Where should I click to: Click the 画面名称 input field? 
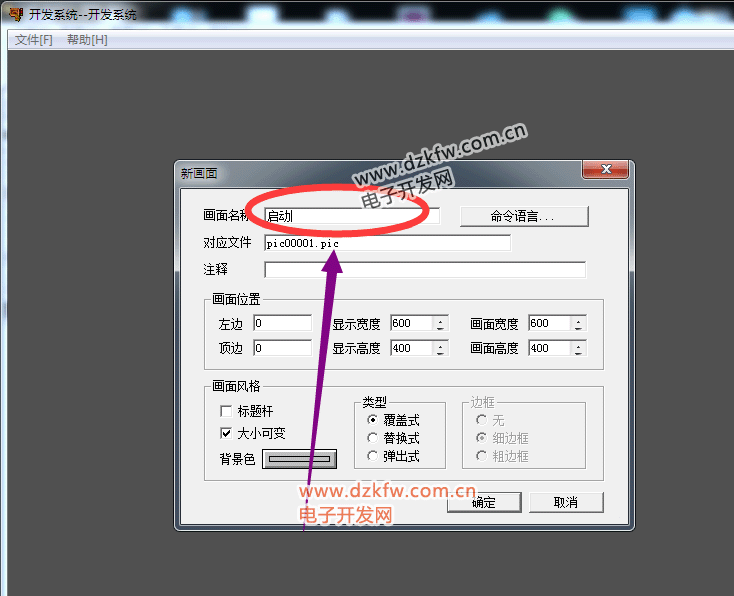pos(350,215)
